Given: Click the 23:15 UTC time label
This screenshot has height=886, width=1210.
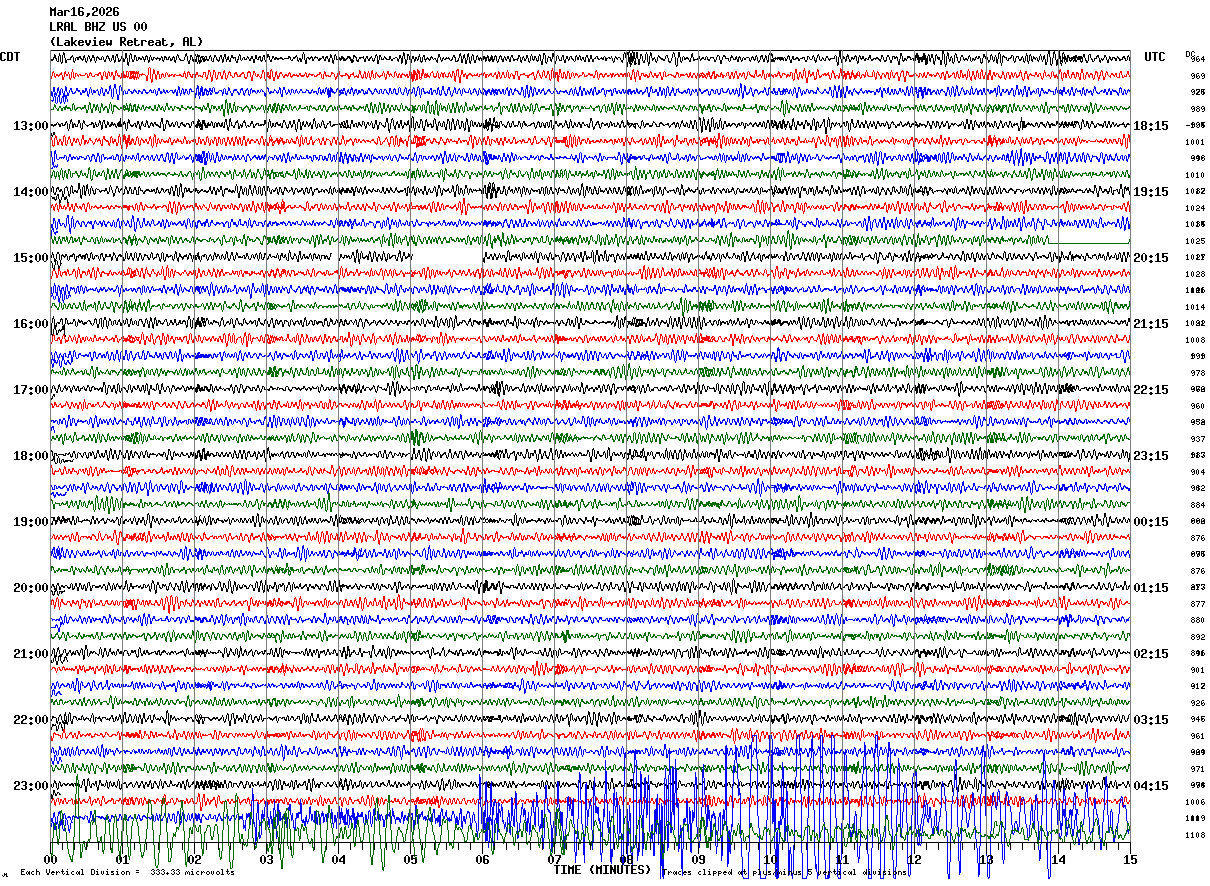Looking at the screenshot, I should click(x=1151, y=456).
